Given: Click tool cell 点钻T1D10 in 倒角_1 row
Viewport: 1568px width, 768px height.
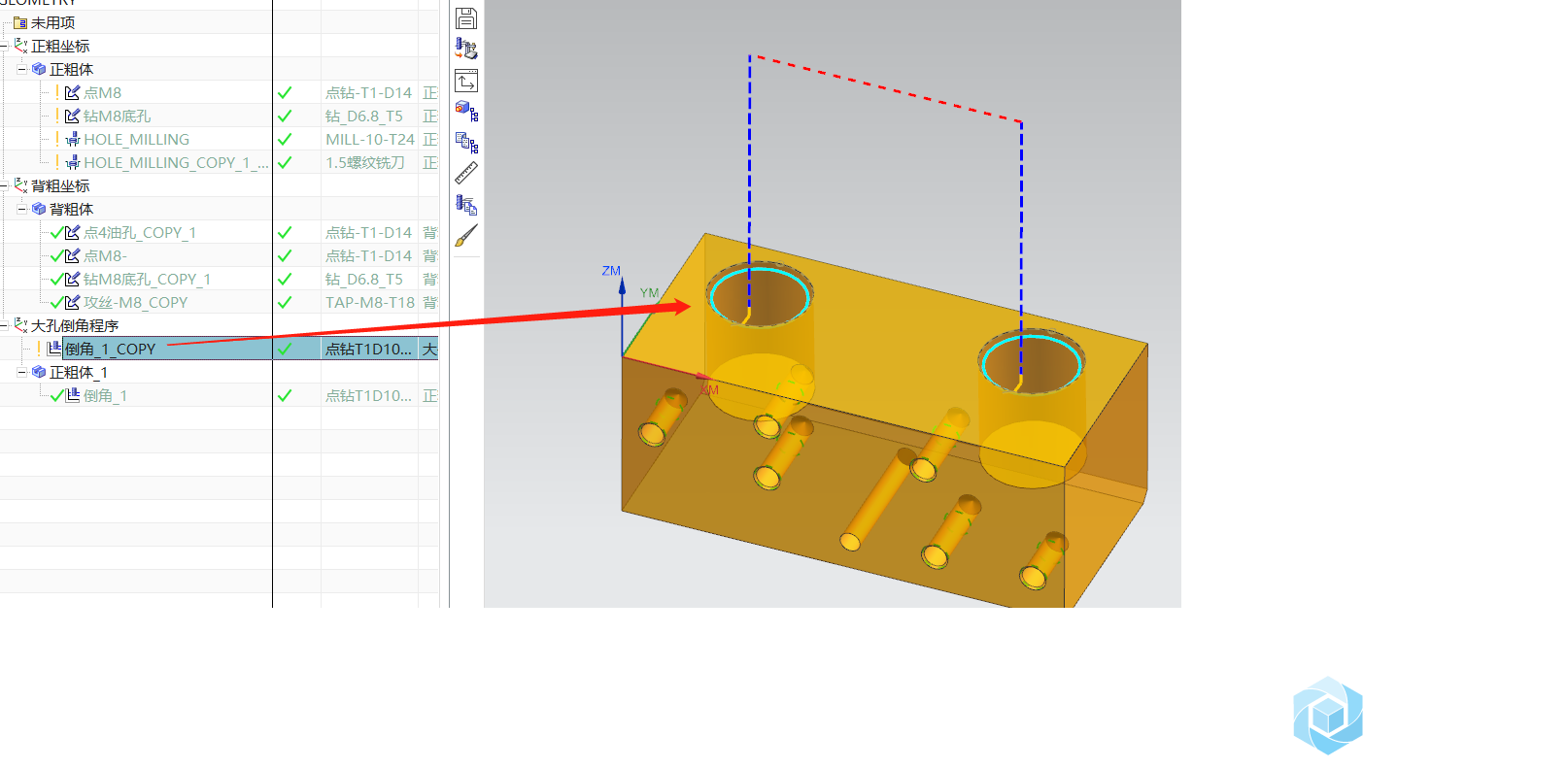Looking at the screenshot, I should (x=368, y=395).
